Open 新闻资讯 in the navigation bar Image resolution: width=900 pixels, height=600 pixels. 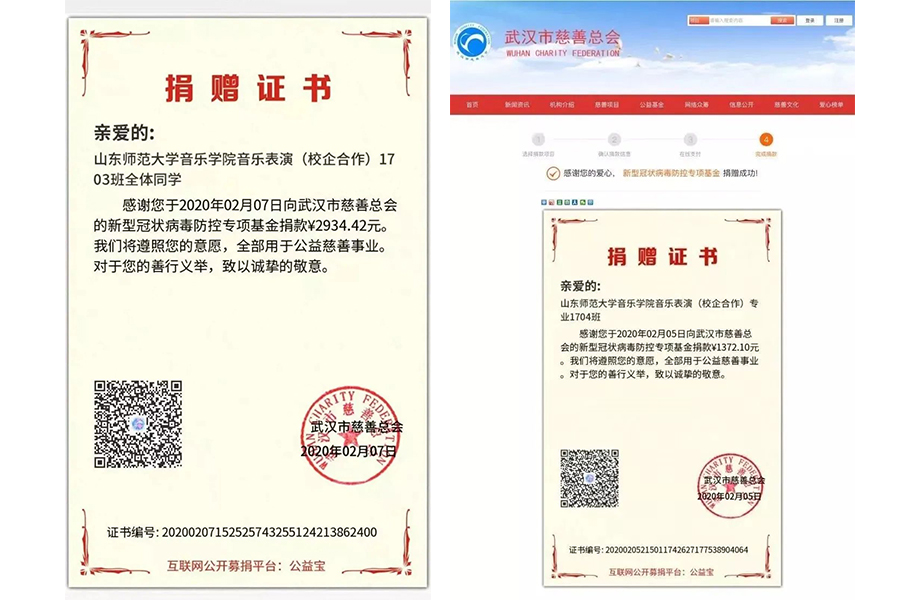[516, 105]
